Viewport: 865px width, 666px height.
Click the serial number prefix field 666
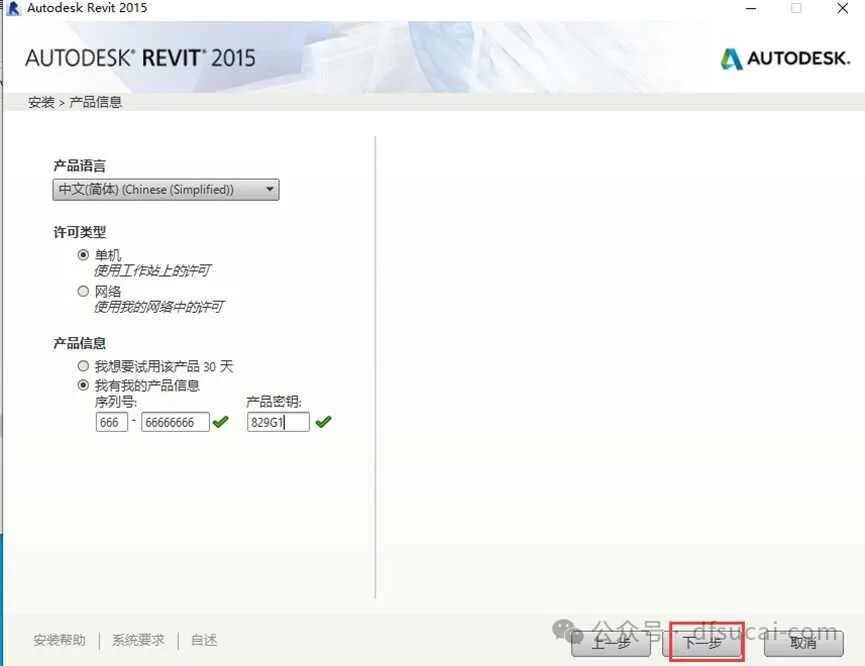[112, 422]
